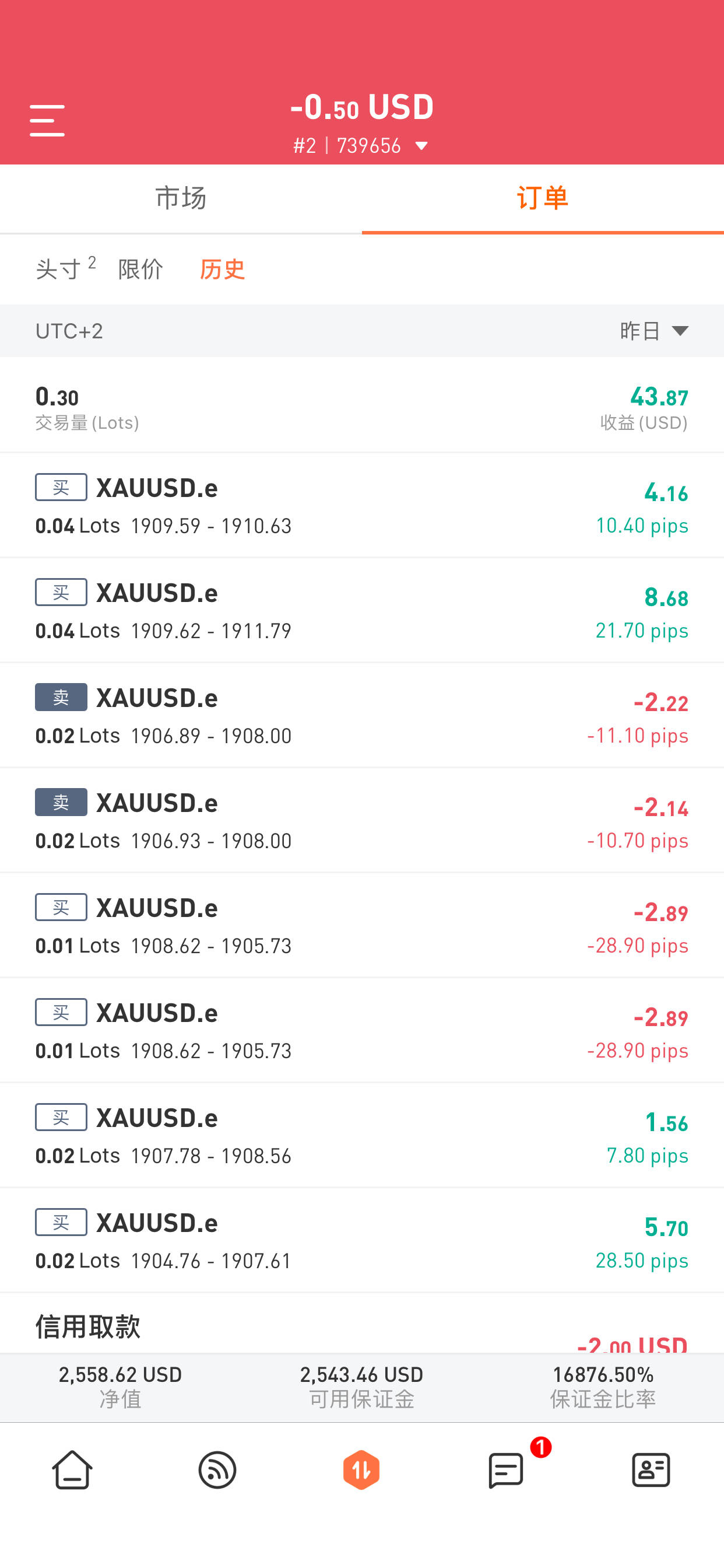
Task: Switch to the 市场 tab
Action: click(x=181, y=198)
